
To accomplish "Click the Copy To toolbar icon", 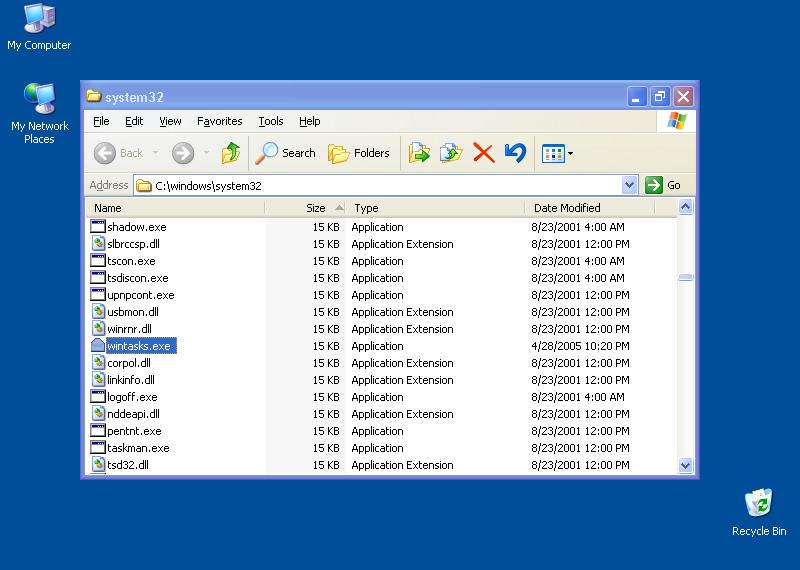I will [x=451, y=153].
